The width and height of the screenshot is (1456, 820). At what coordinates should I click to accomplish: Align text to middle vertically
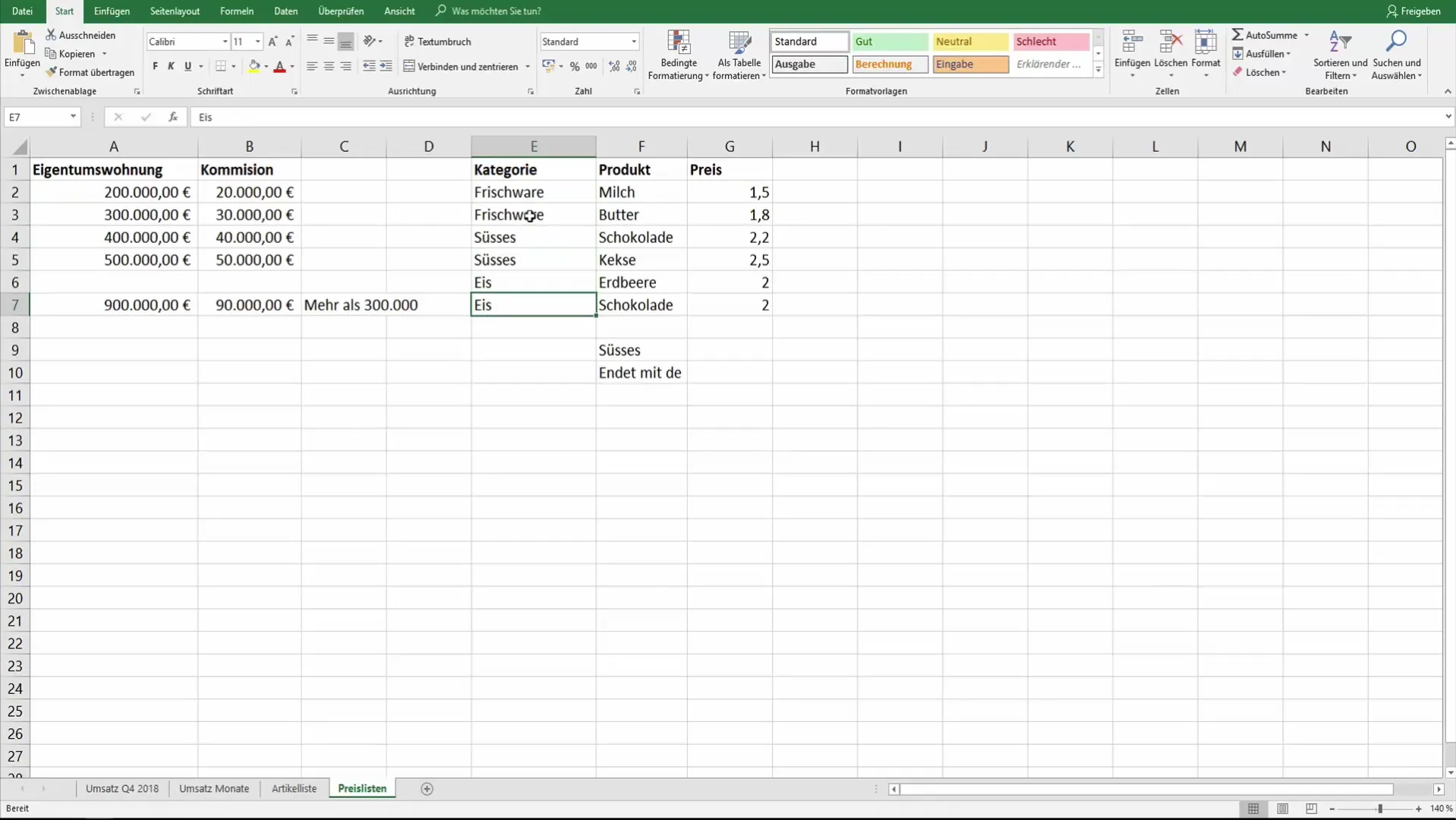(329, 41)
